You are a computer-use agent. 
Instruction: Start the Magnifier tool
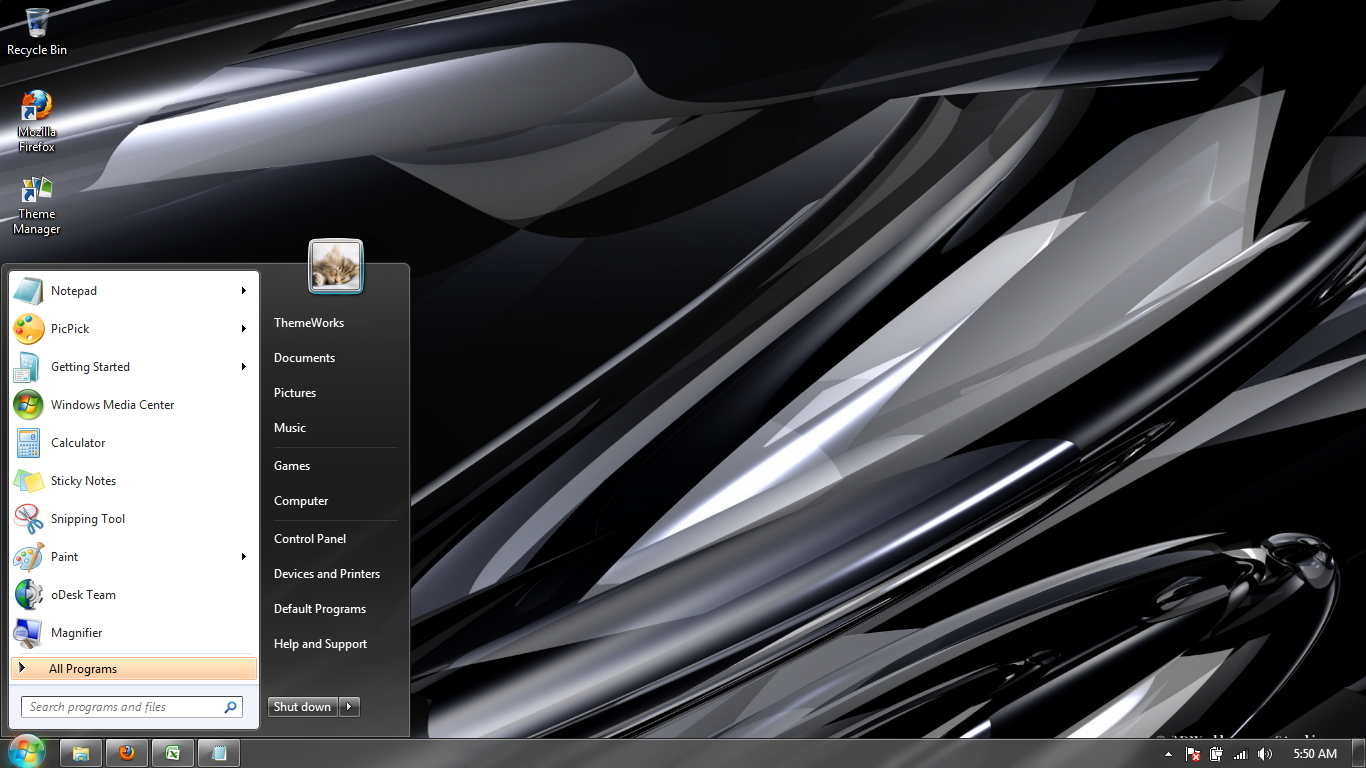point(134,633)
